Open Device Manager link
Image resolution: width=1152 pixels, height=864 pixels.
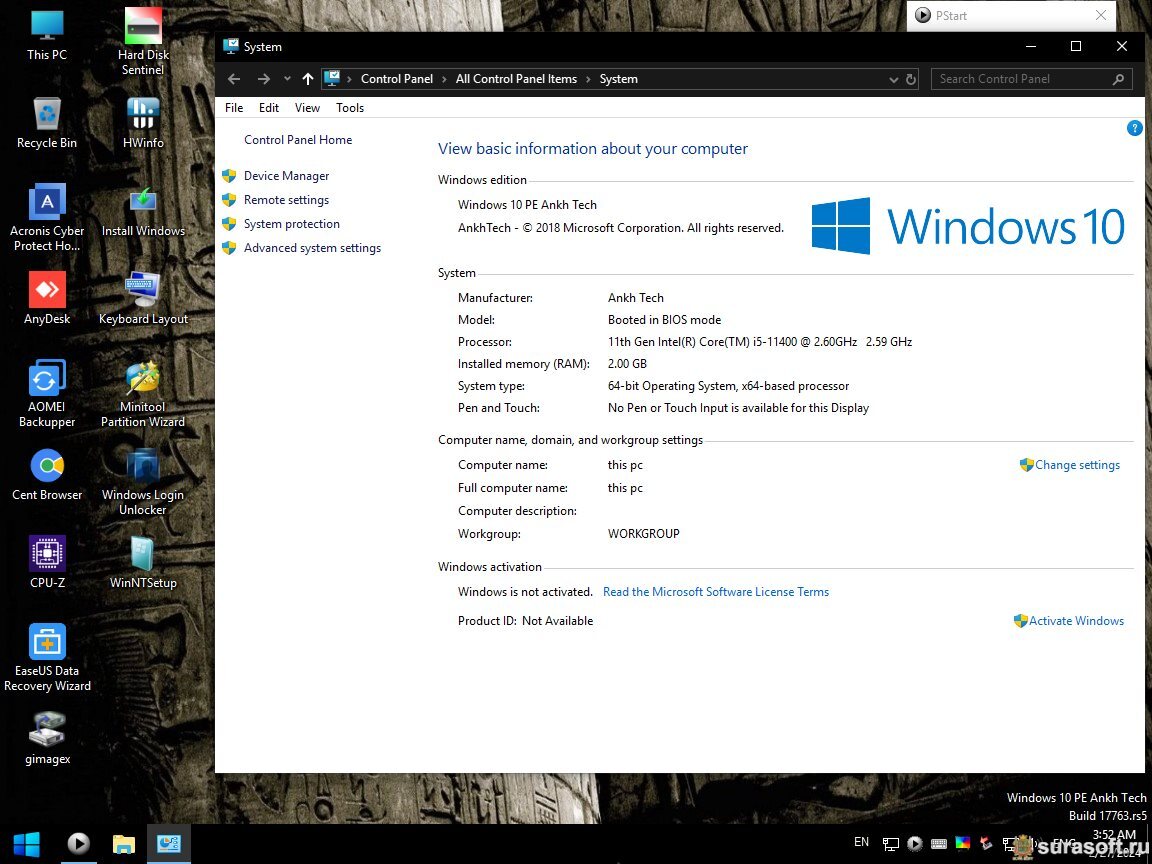click(x=286, y=176)
